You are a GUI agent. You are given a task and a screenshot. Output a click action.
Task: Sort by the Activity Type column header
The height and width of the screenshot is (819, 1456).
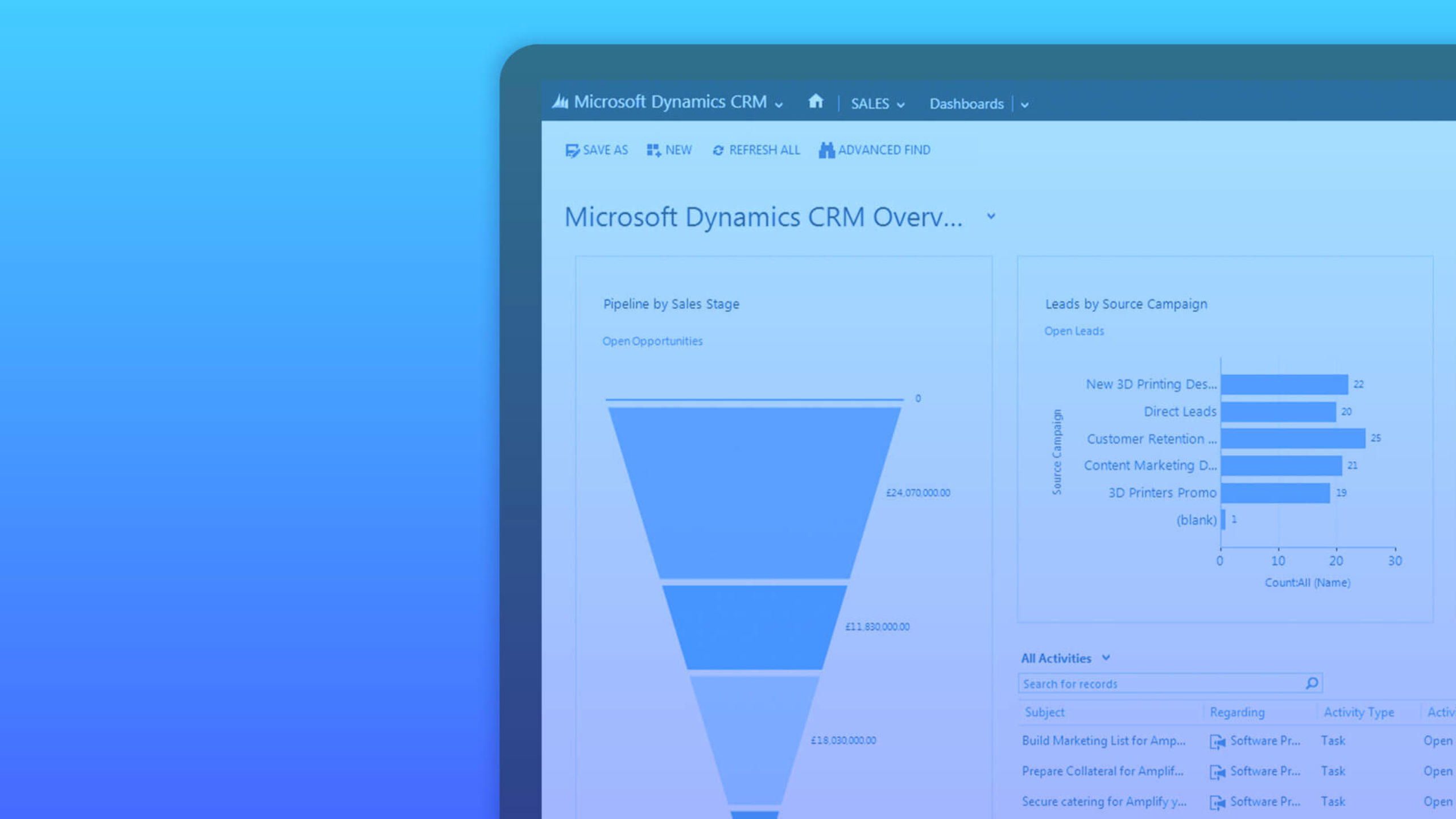click(1359, 712)
